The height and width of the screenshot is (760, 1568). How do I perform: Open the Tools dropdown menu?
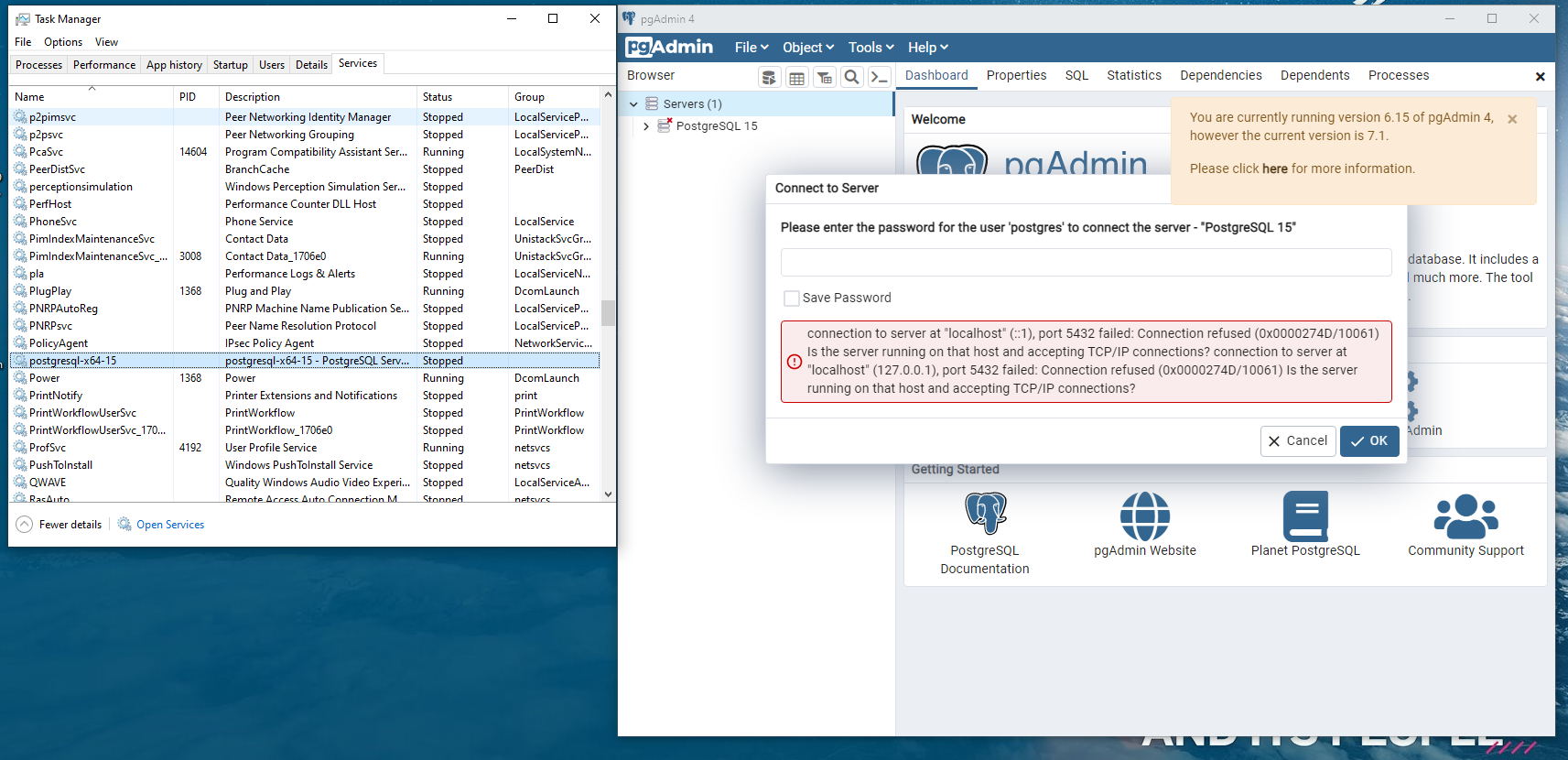tap(871, 48)
